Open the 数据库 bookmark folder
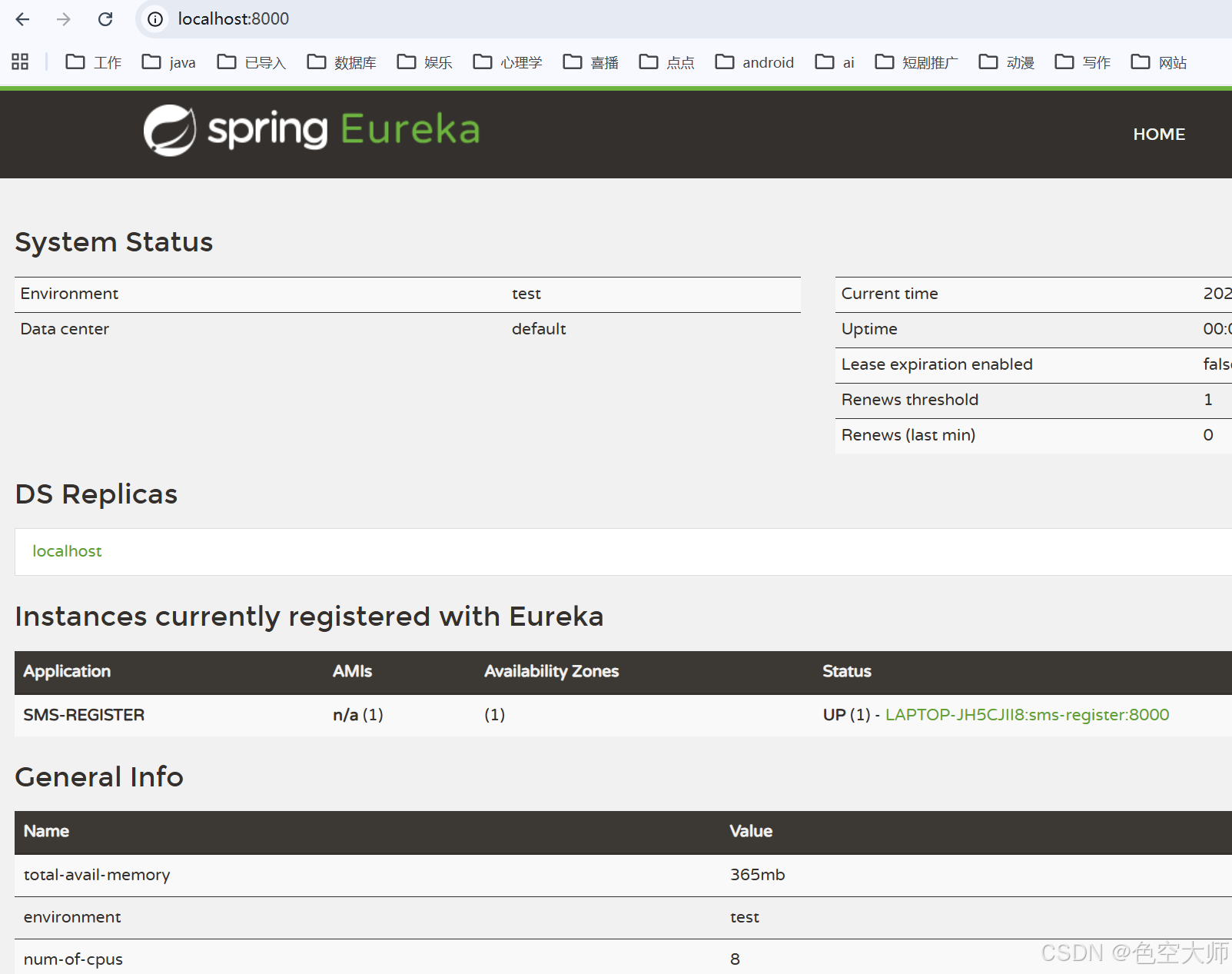Image resolution: width=1232 pixels, height=974 pixels. [x=341, y=61]
